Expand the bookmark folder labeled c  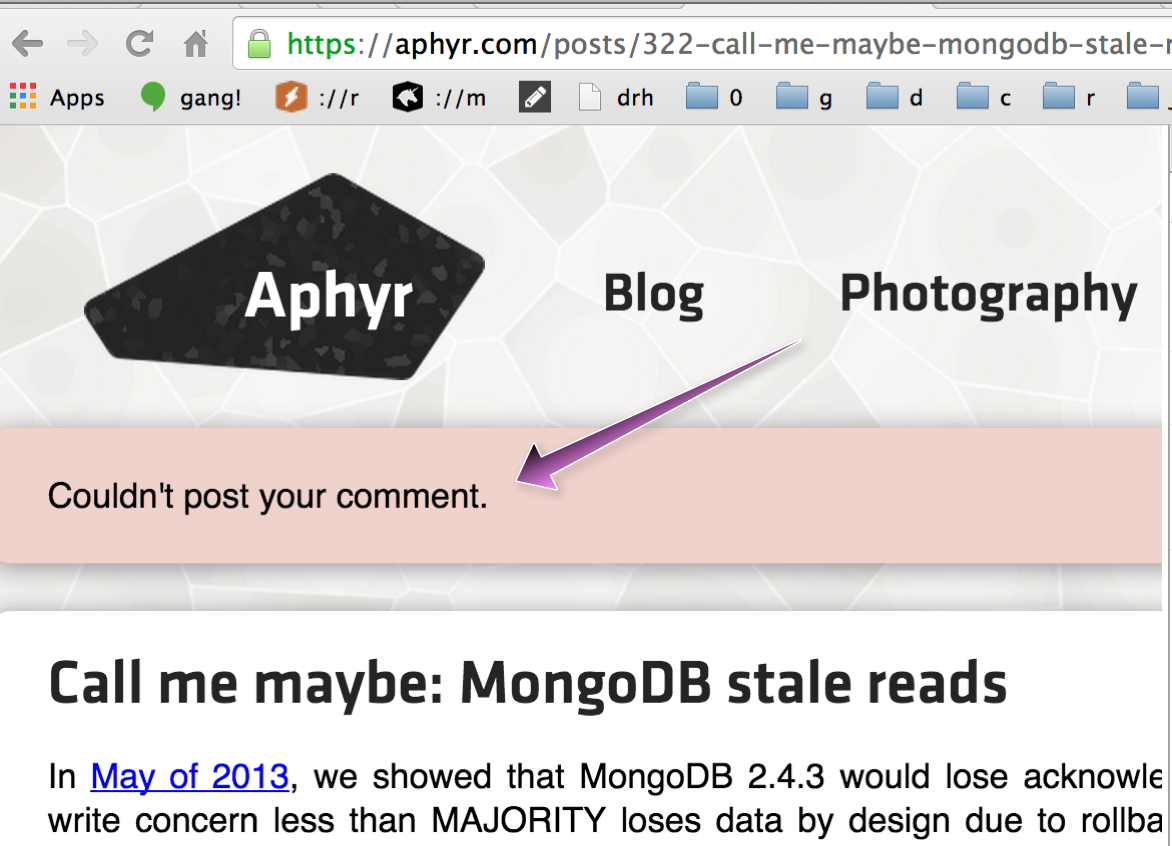984,97
